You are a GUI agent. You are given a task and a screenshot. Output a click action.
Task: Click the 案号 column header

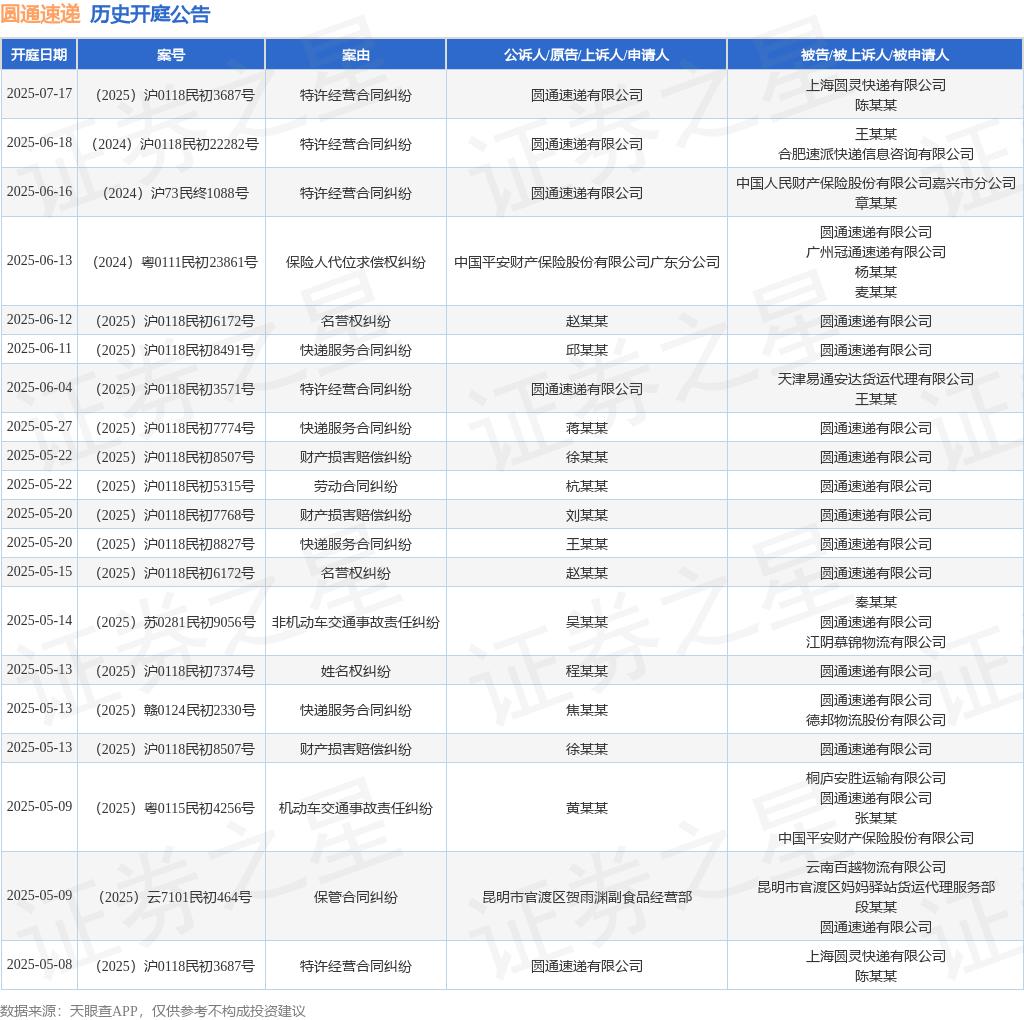[171, 55]
